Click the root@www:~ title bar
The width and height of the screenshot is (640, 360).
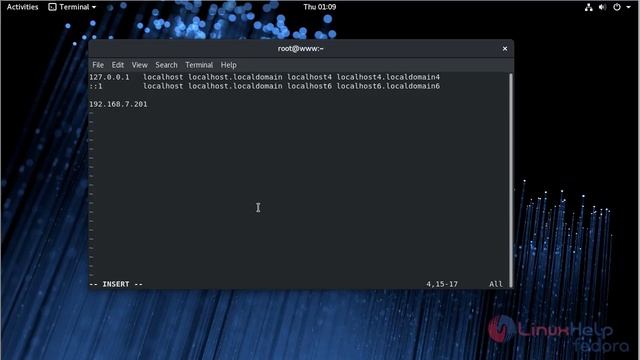tap(301, 49)
